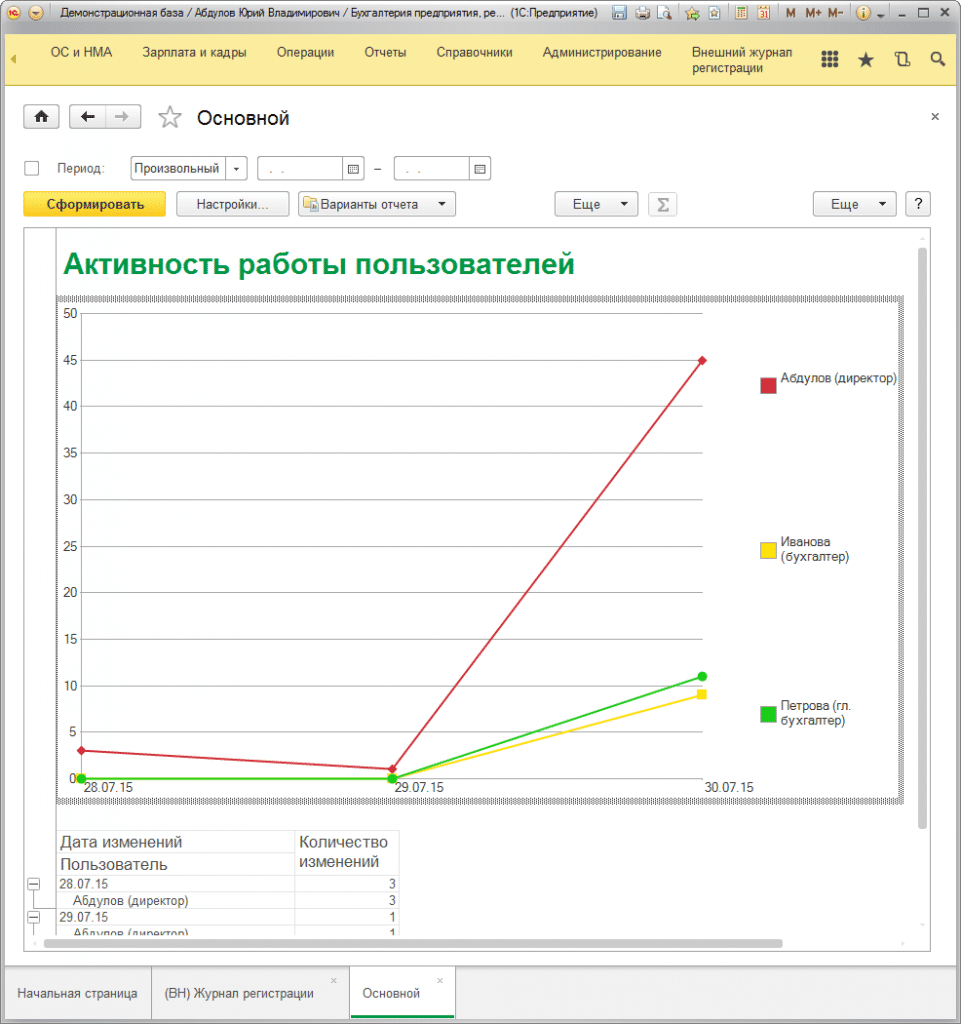Click the period start date input field
Screen dimensions: 961x1024
coord(300,169)
